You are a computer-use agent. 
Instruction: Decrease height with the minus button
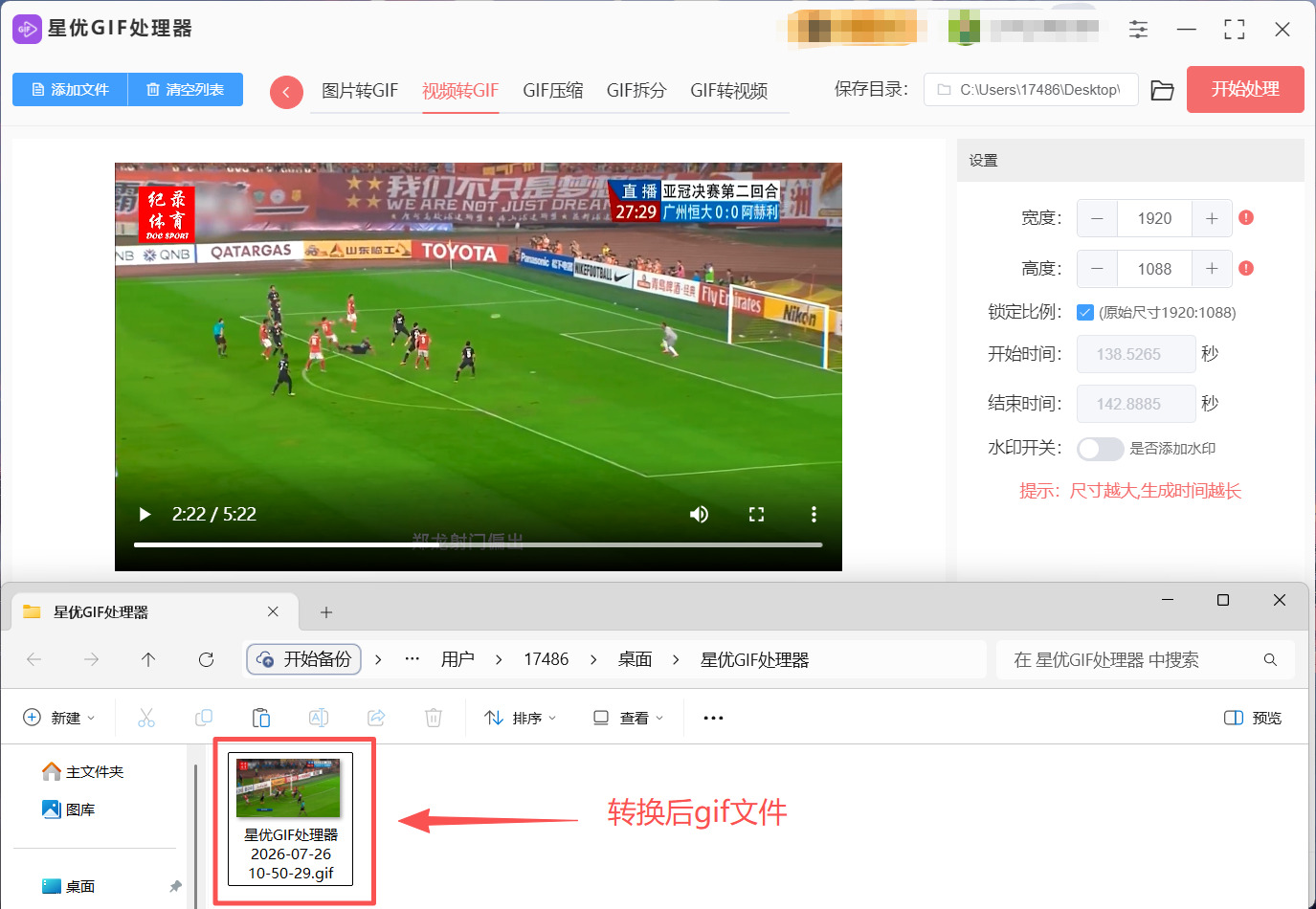click(x=1097, y=269)
